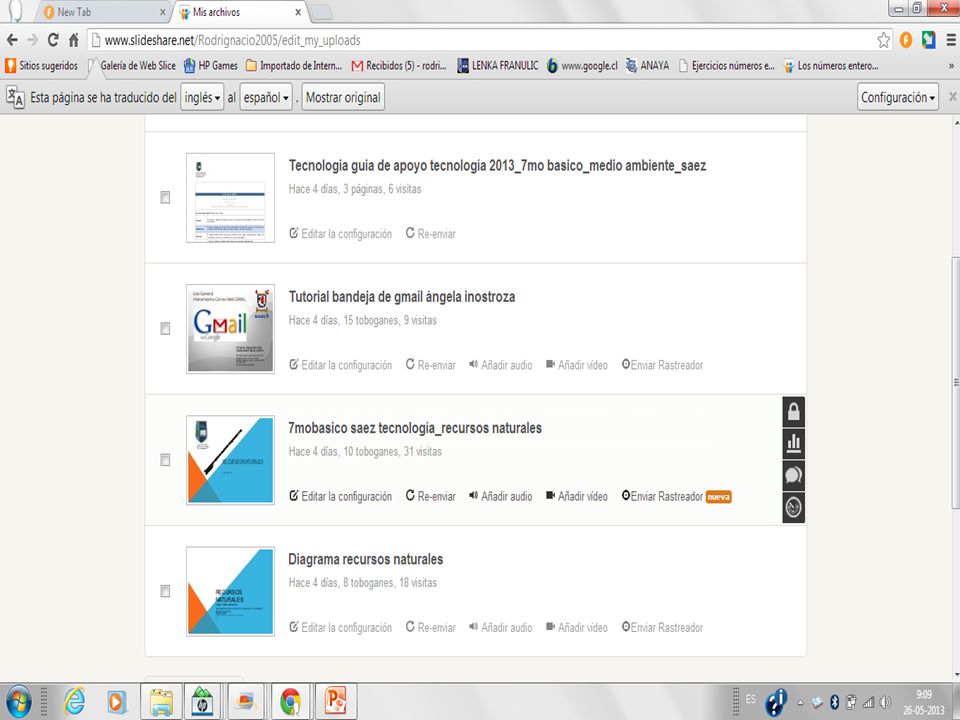
Task: Open the Galería de Web Slice bookmark
Action: tap(132, 66)
